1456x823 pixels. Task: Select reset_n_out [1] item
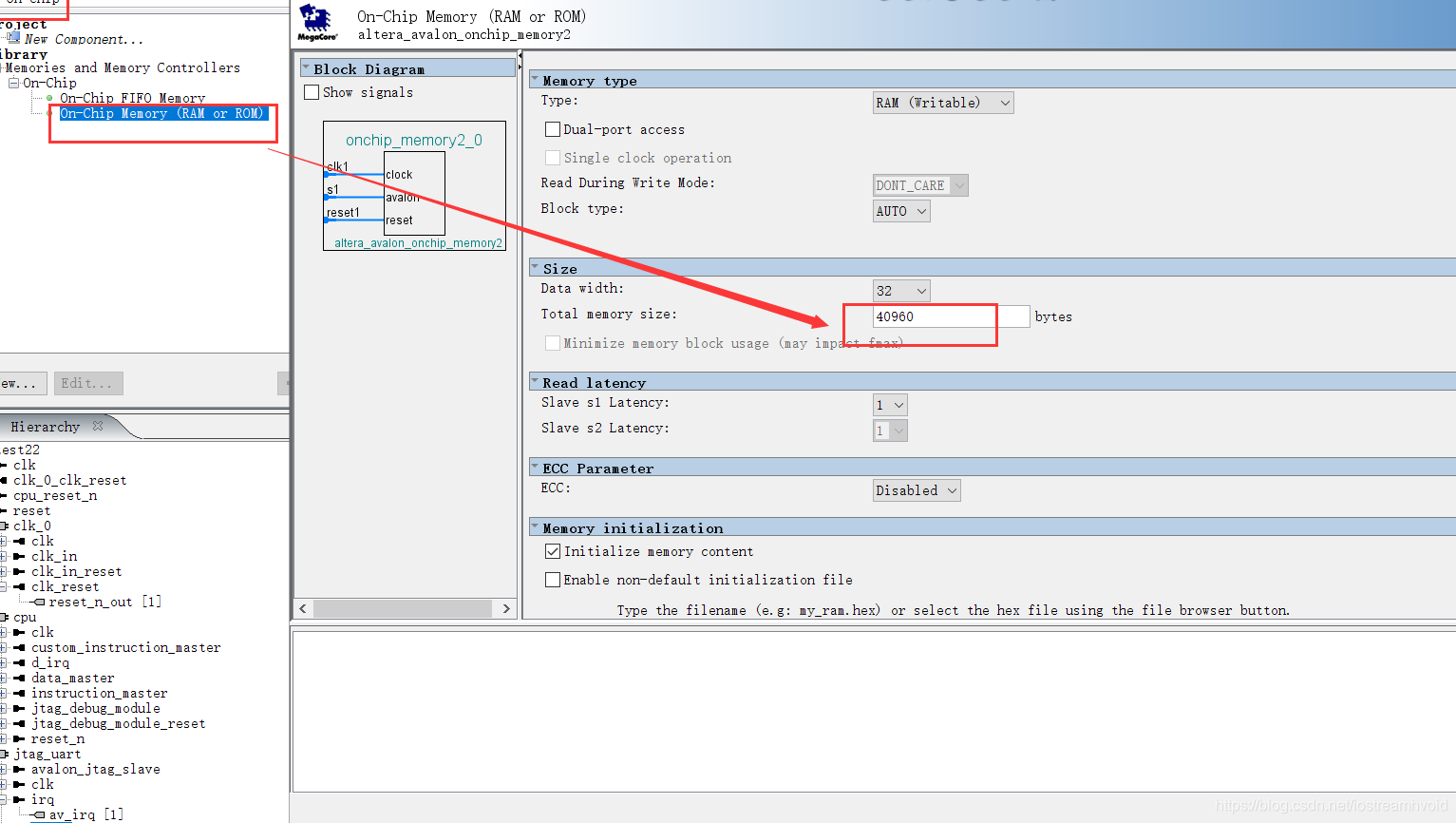(x=104, y=602)
